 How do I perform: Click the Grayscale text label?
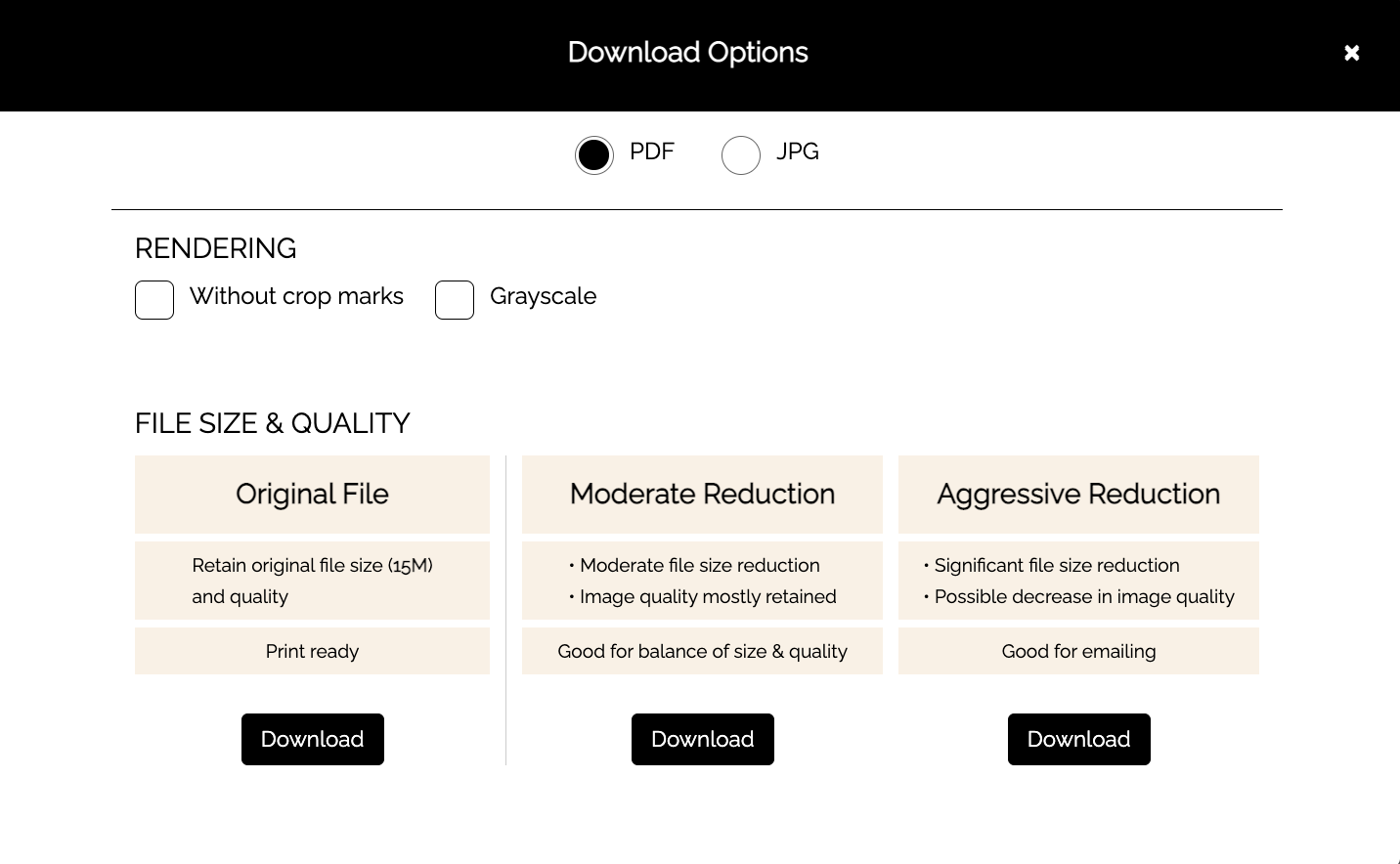[x=543, y=296]
